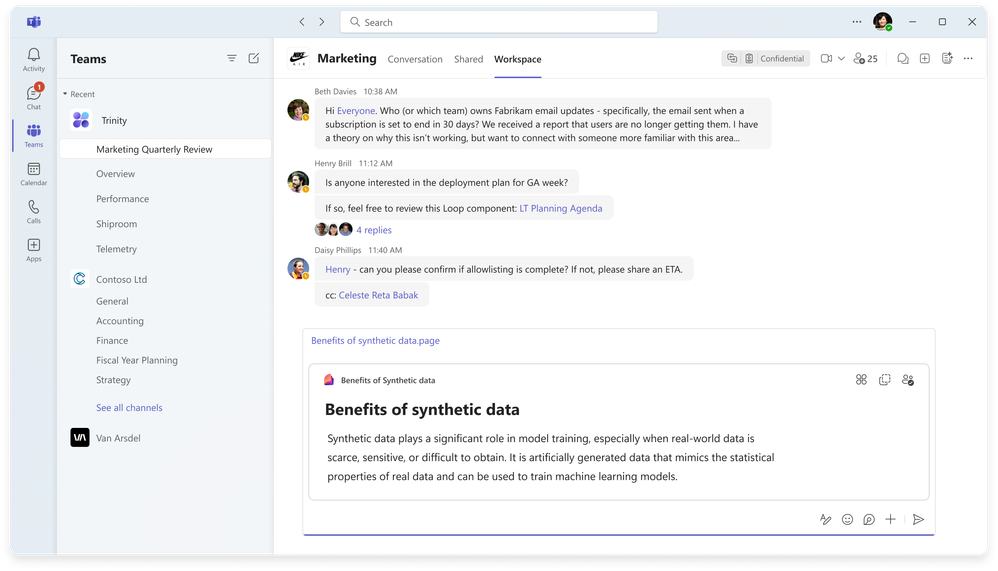The height and width of the screenshot is (571, 998).
Task: Open the Calls app
Action: click(x=34, y=211)
